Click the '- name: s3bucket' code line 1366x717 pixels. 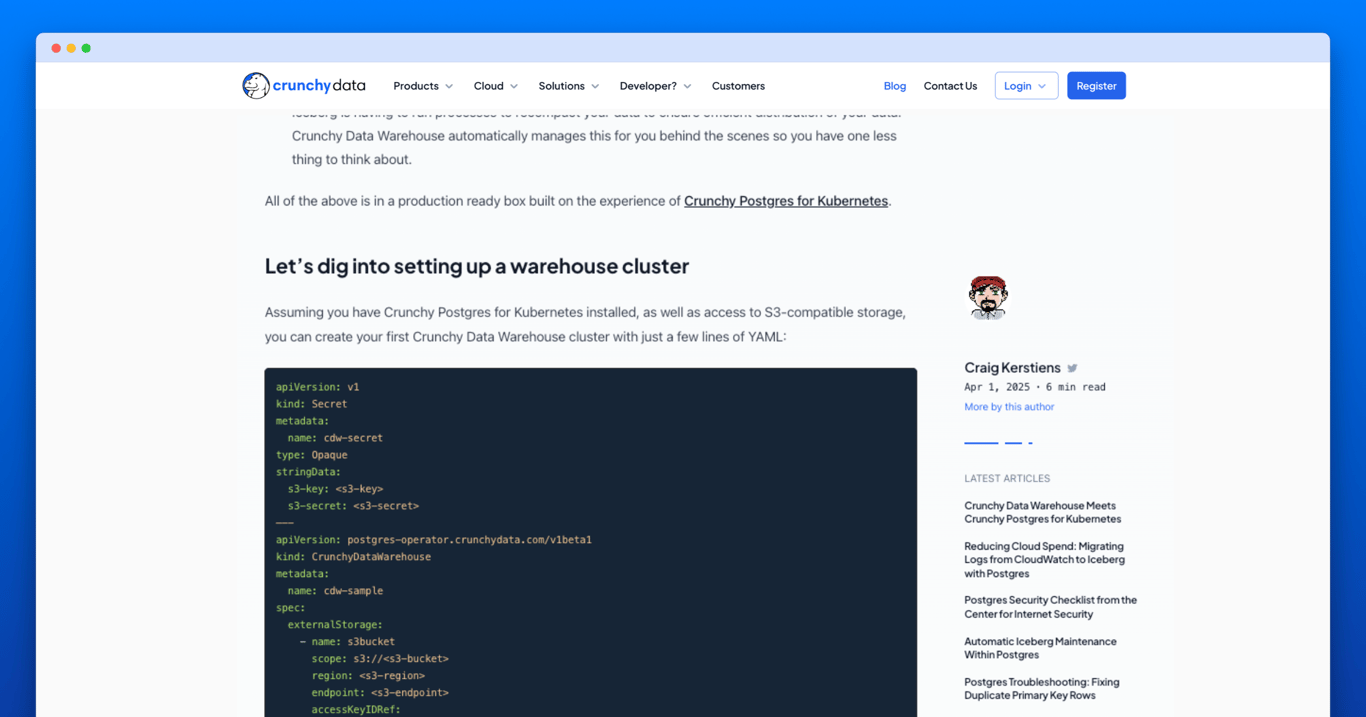tap(347, 642)
